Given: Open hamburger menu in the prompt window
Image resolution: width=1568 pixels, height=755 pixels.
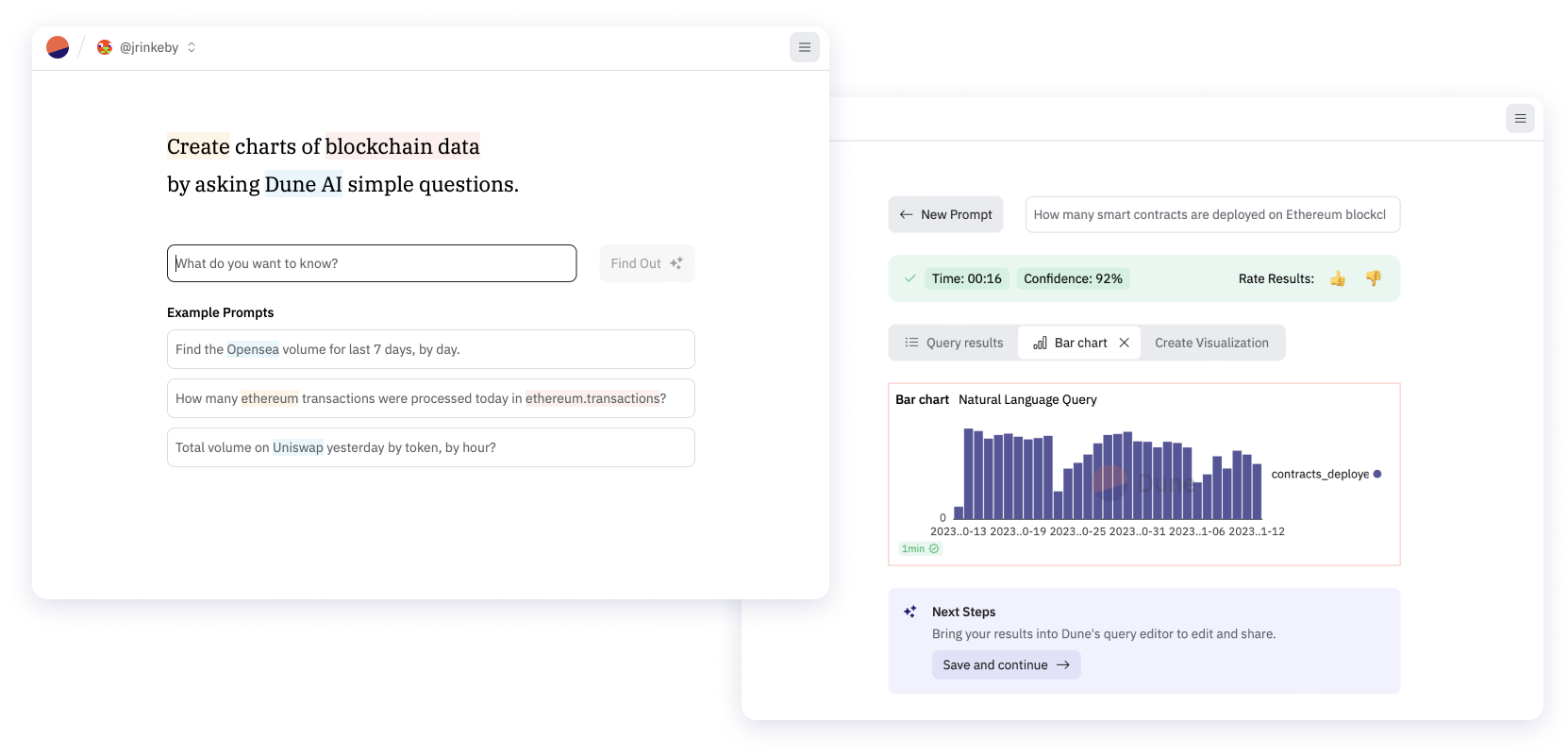Looking at the screenshot, I should [805, 47].
